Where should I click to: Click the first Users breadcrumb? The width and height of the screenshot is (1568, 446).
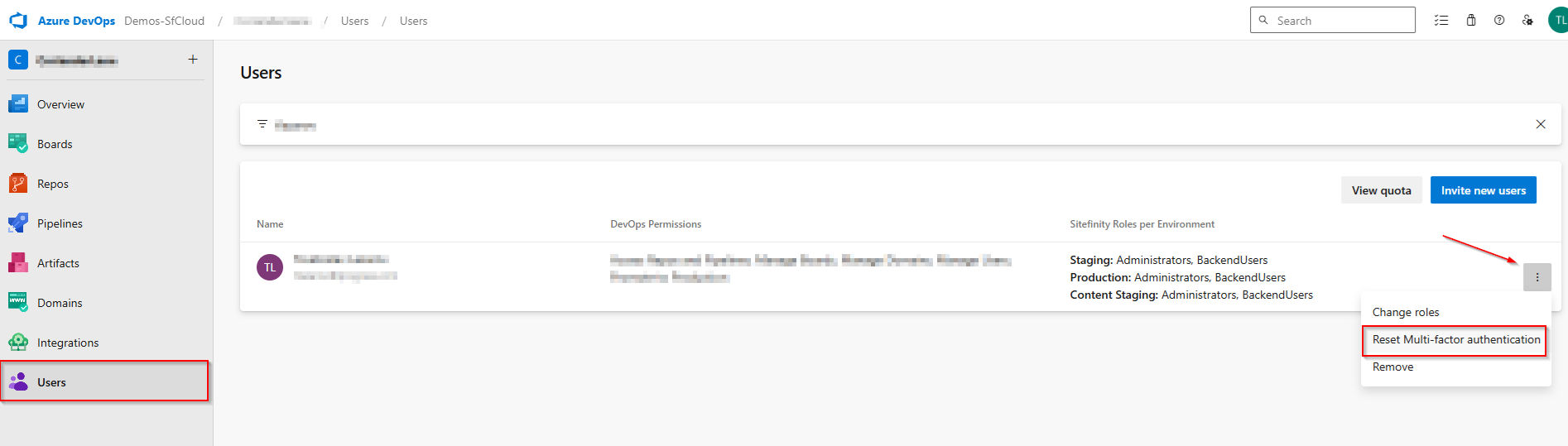[354, 21]
